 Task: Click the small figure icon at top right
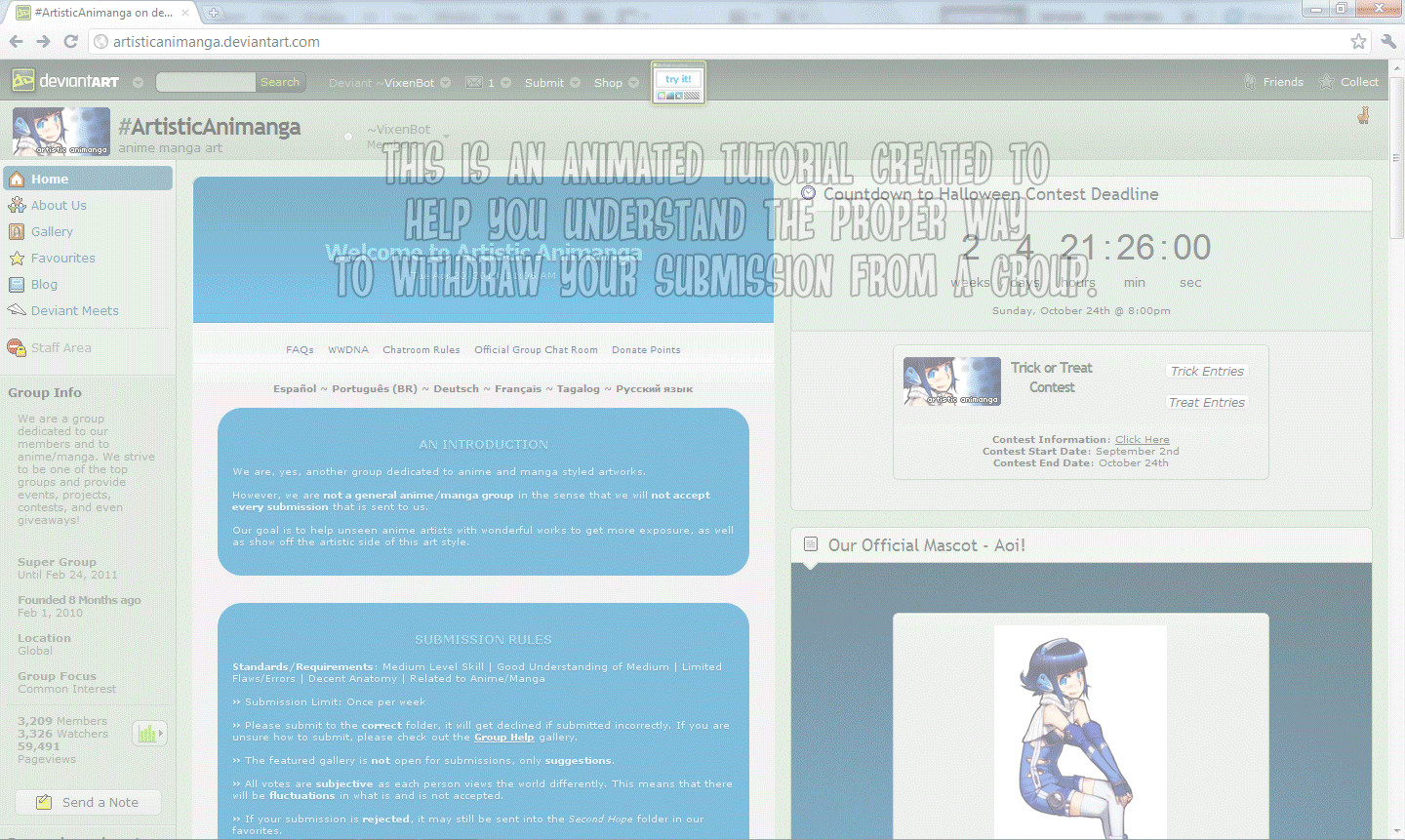point(1363,115)
